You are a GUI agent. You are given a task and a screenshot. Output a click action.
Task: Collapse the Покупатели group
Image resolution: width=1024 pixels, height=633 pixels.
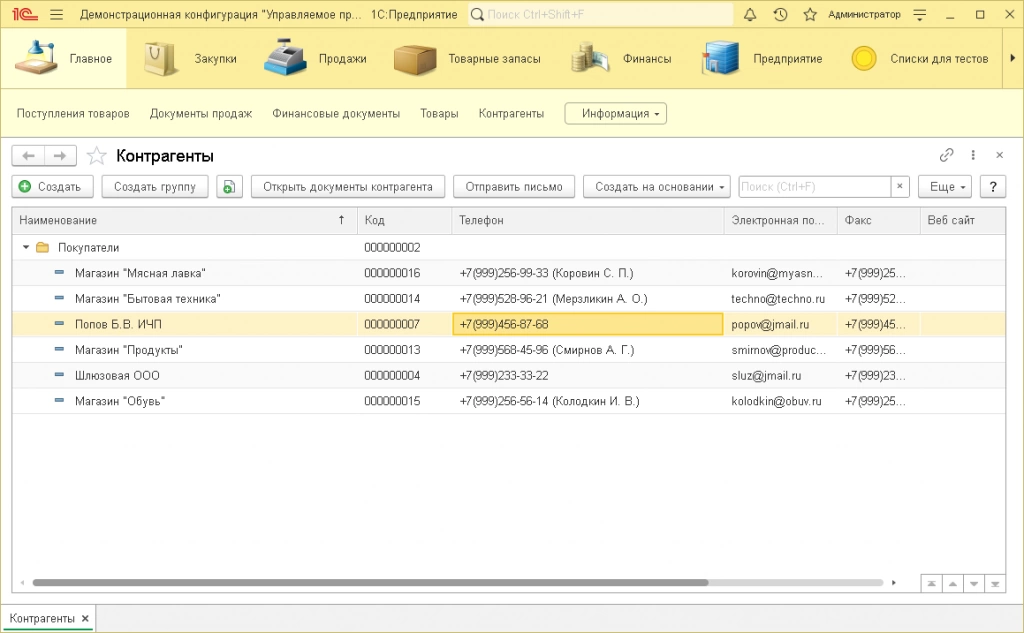coord(26,247)
